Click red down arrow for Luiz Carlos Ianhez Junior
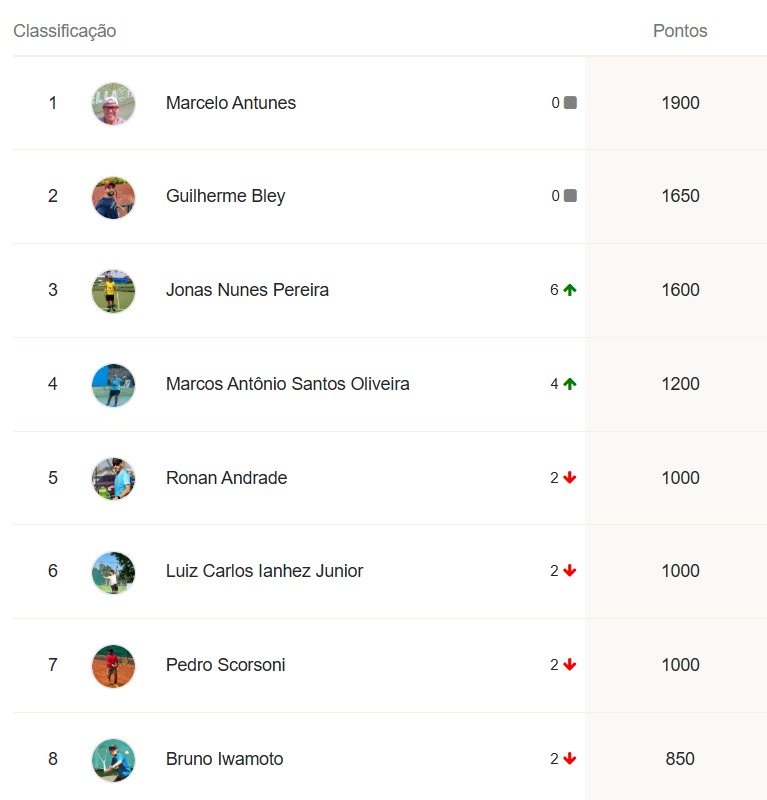The image size is (767, 800). [x=570, y=571]
